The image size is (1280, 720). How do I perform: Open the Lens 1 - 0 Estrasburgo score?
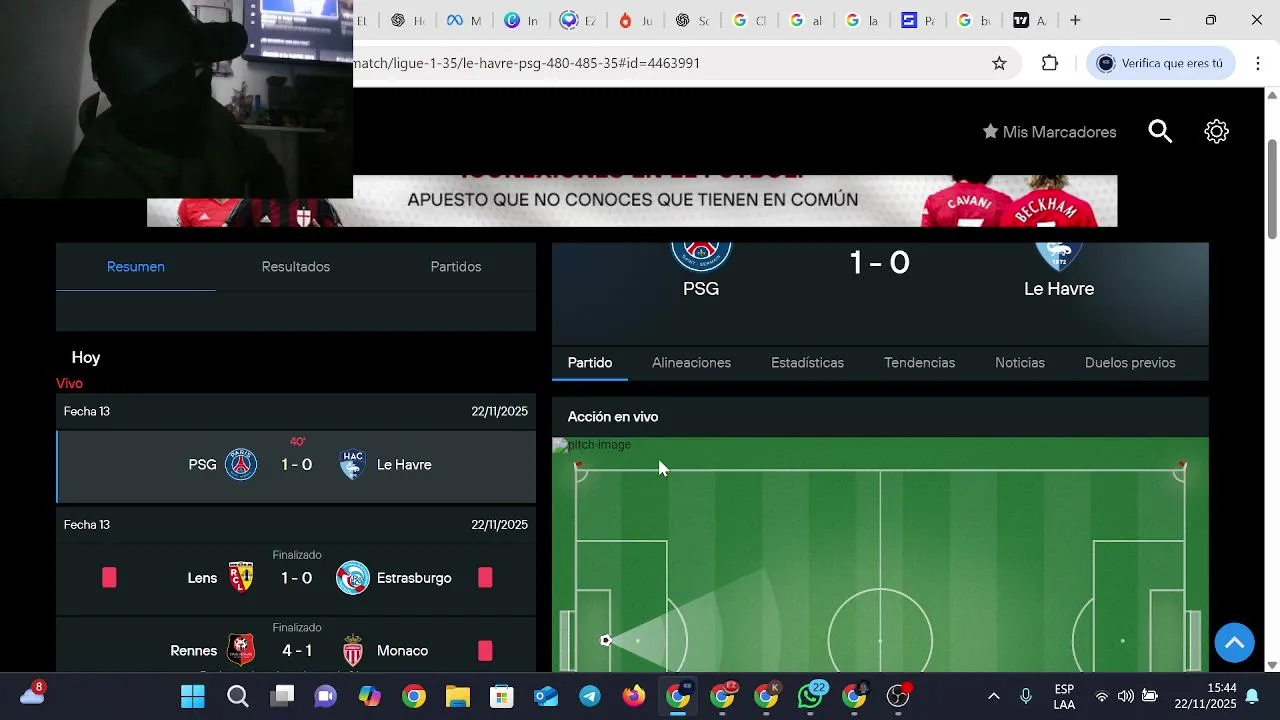tap(296, 578)
